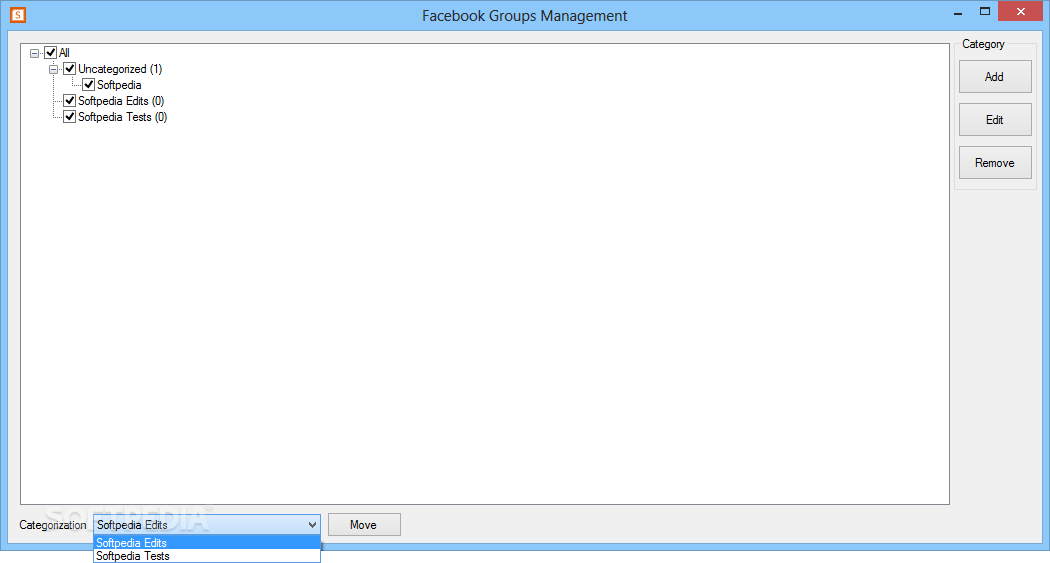Remove the selected category
The image size is (1050, 563).
tap(995, 163)
